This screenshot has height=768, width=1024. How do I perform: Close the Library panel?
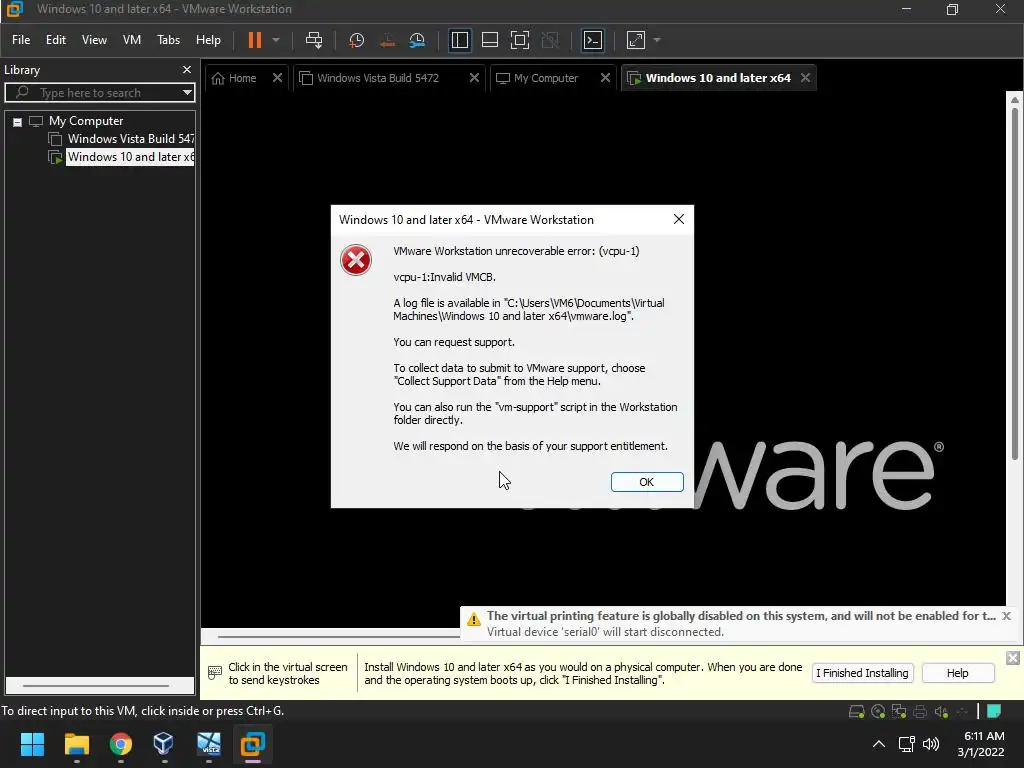point(187,69)
